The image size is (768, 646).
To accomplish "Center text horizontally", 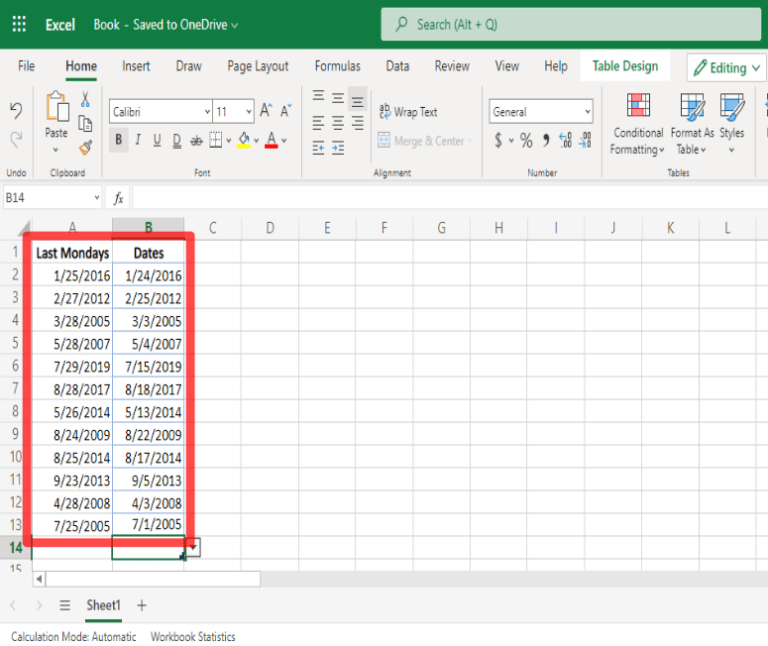I will pyautogui.click(x=338, y=123).
